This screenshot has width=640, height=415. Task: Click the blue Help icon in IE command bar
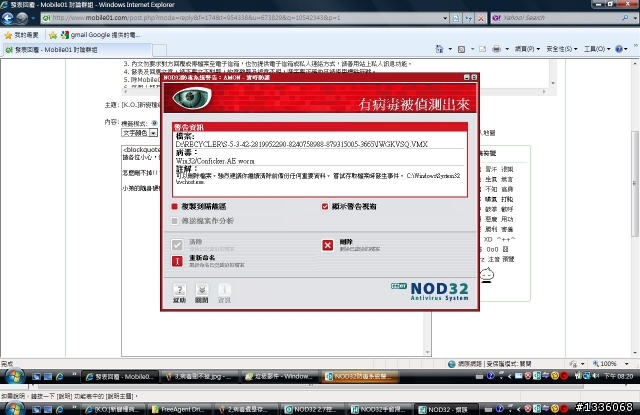pyautogui.click(x=619, y=49)
